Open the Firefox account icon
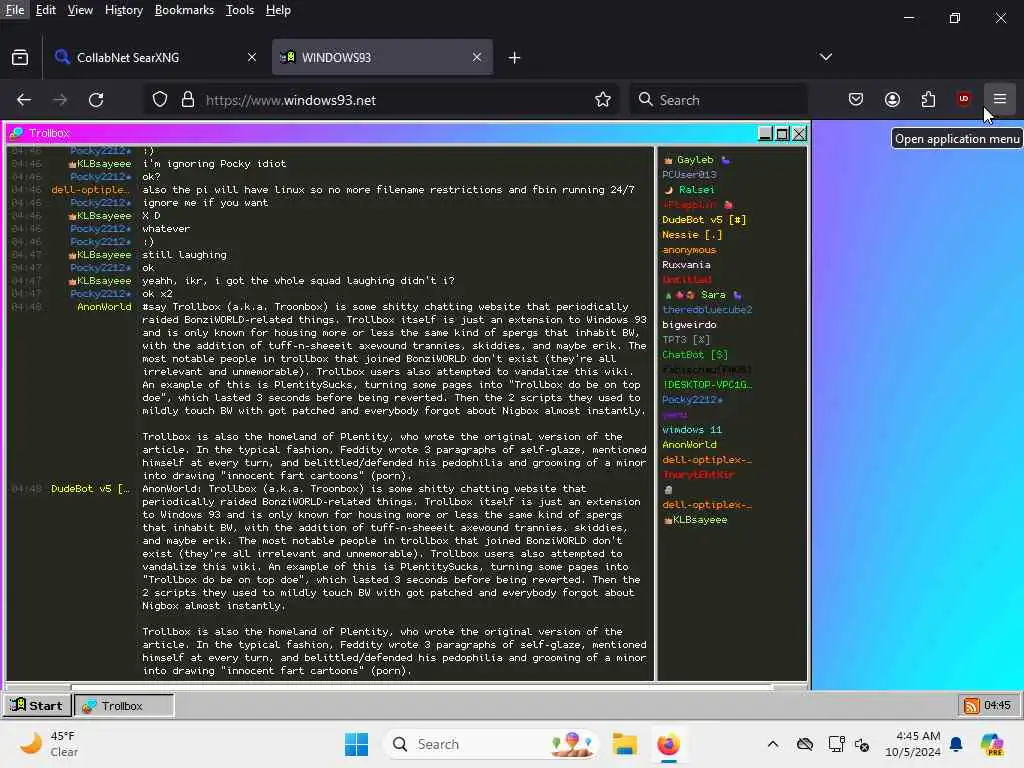This screenshot has width=1024, height=768. 892,99
